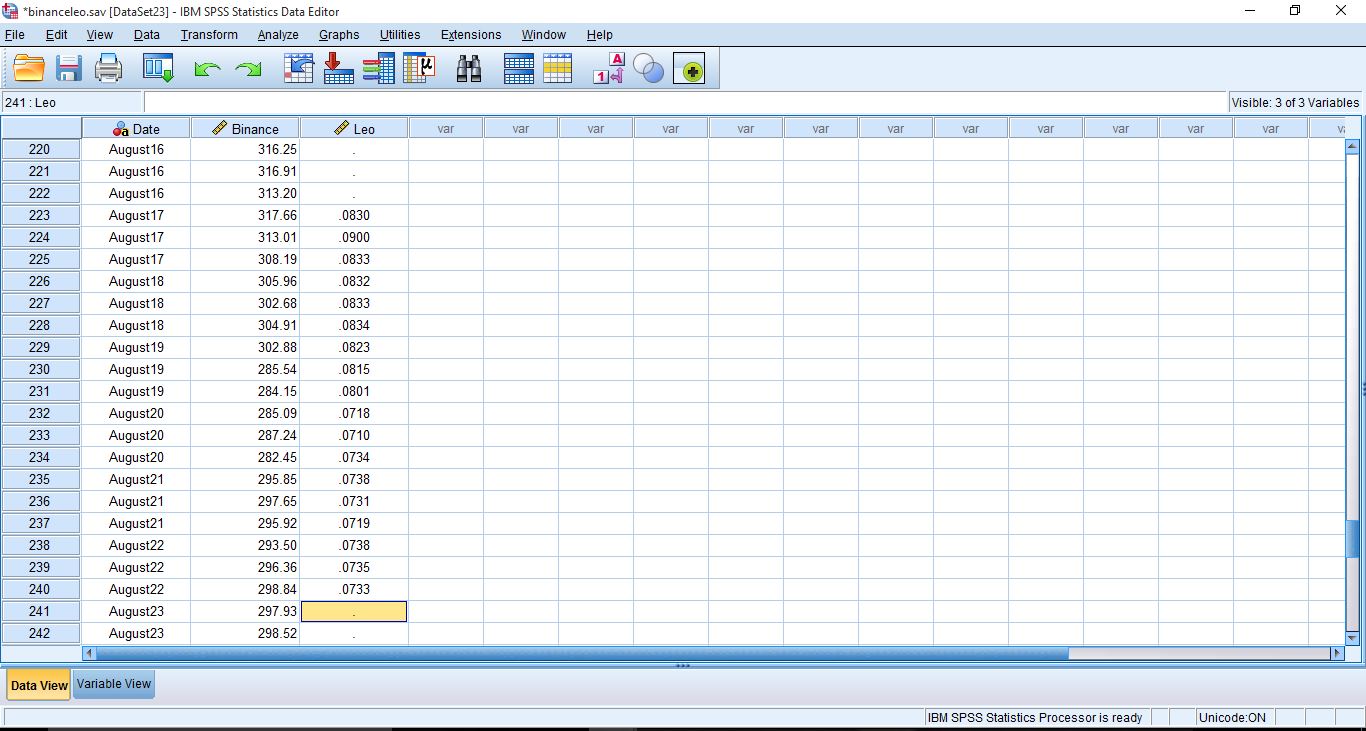Click Leo value .0830
The image size is (1366, 731).
pos(354,215)
